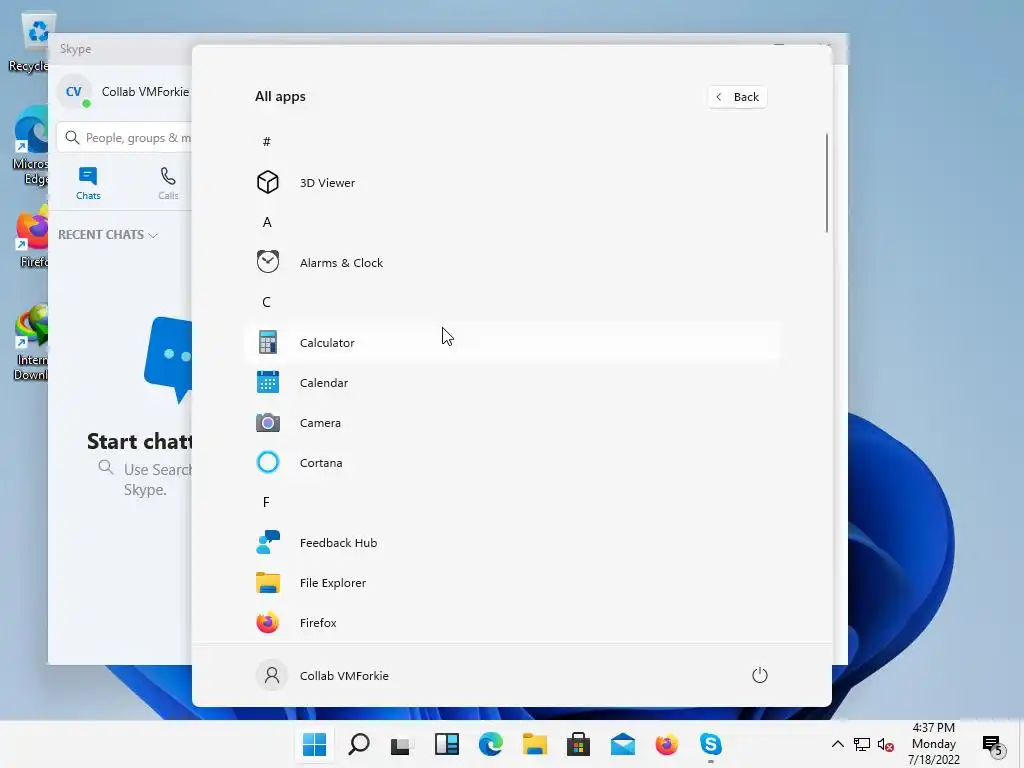1024x768 pixels.
Task: Click the muted volume tray icon
Action: (886, 744)
